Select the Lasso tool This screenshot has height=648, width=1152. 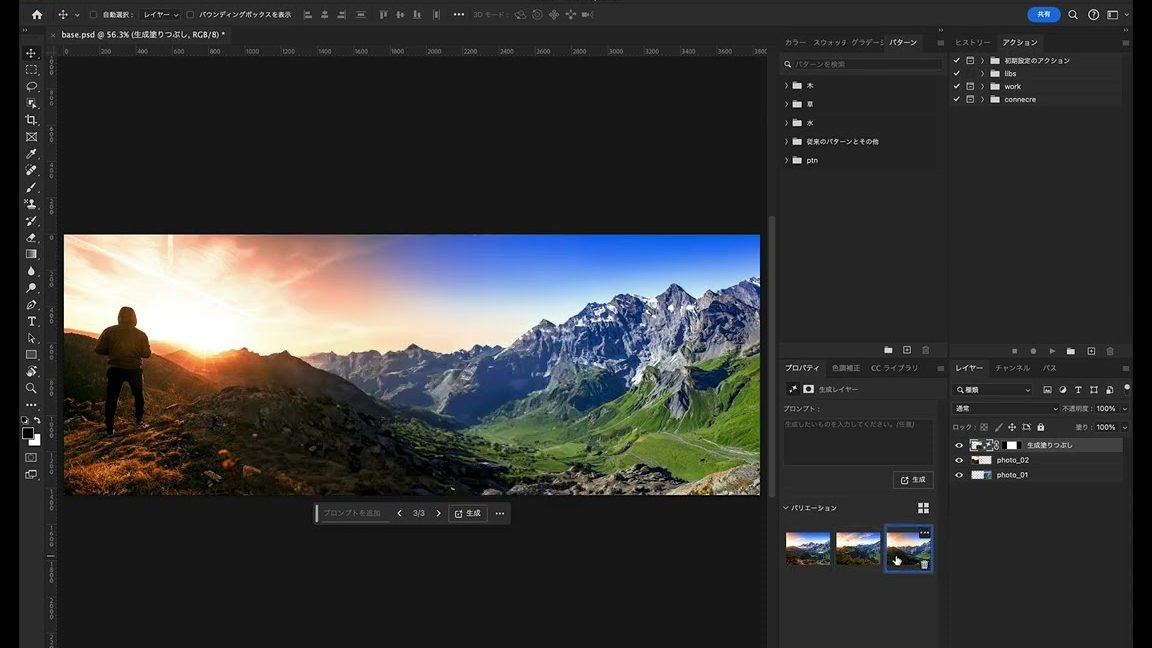[x=31, y=87]
